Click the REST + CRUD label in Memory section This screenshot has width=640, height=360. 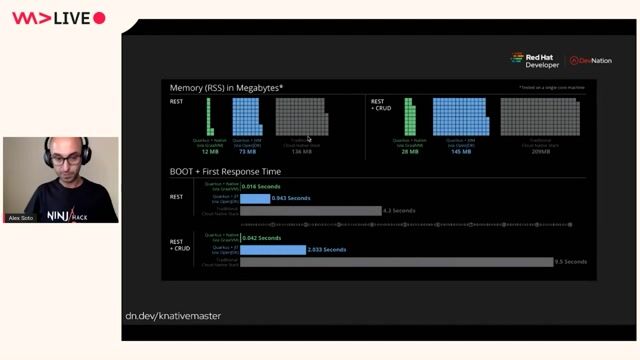pos(381,105)
